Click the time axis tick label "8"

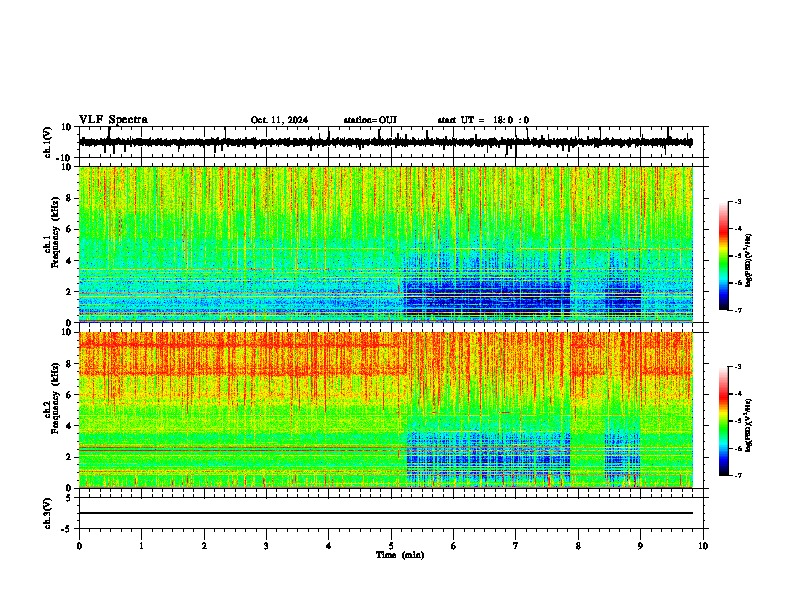click(578, 546)
